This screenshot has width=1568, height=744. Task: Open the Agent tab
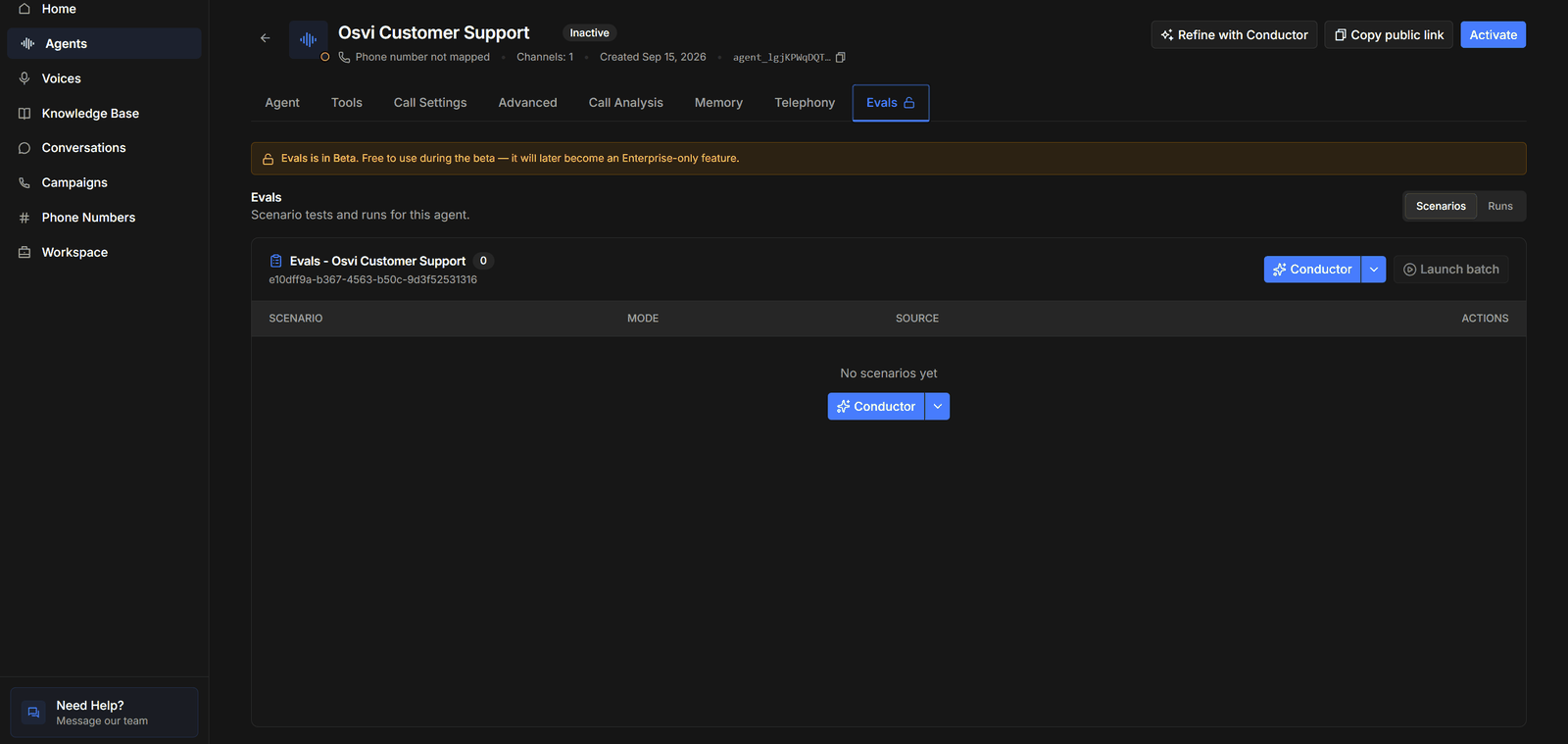[x=282, y=103]
